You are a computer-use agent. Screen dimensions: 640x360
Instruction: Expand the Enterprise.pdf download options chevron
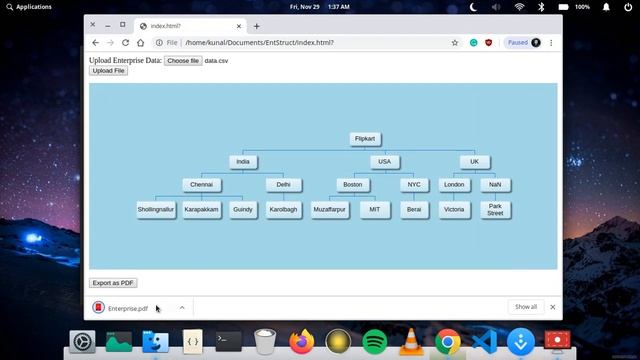[182, 308]
